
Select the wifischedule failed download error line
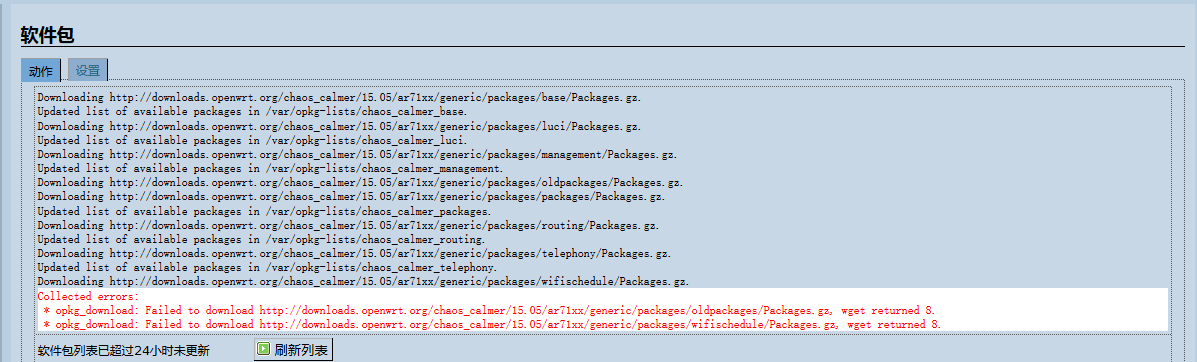[x=492, y=325]
